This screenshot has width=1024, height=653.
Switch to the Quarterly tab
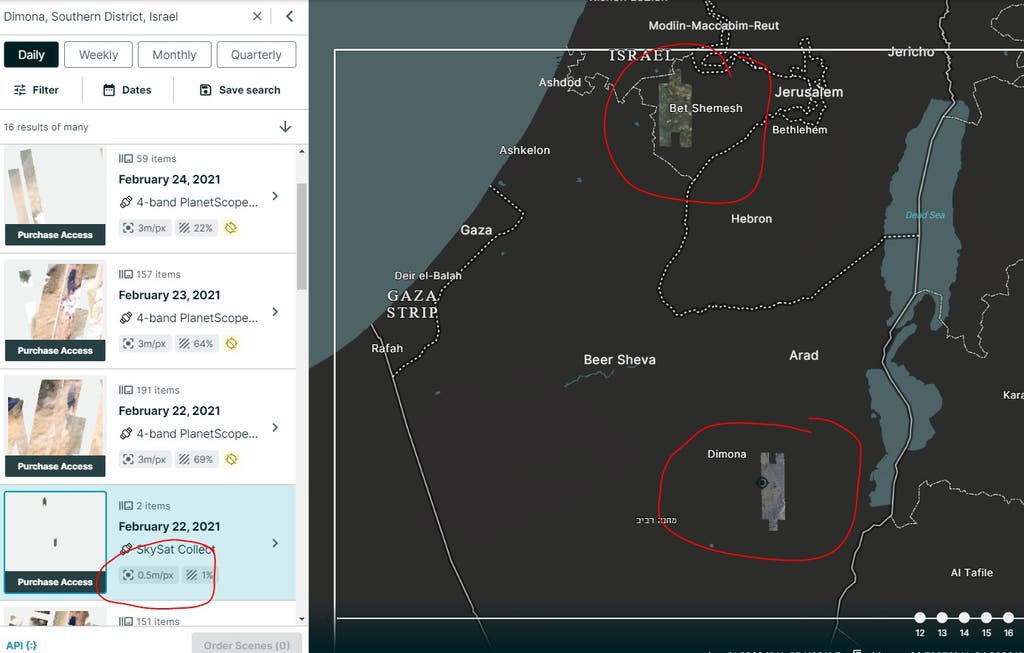[256, 55]
